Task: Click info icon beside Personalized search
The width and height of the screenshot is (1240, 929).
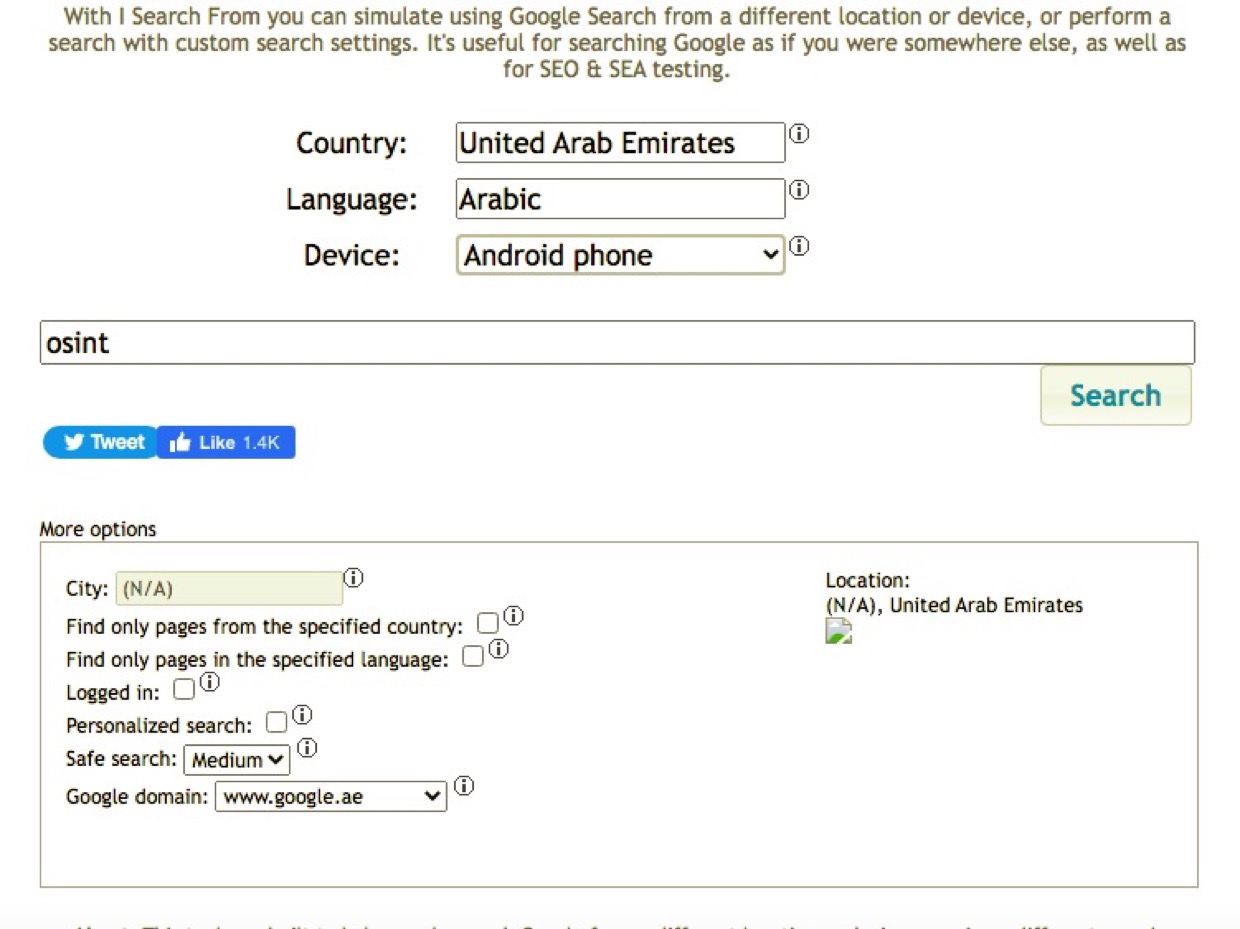Action: (x=301, y=715)
